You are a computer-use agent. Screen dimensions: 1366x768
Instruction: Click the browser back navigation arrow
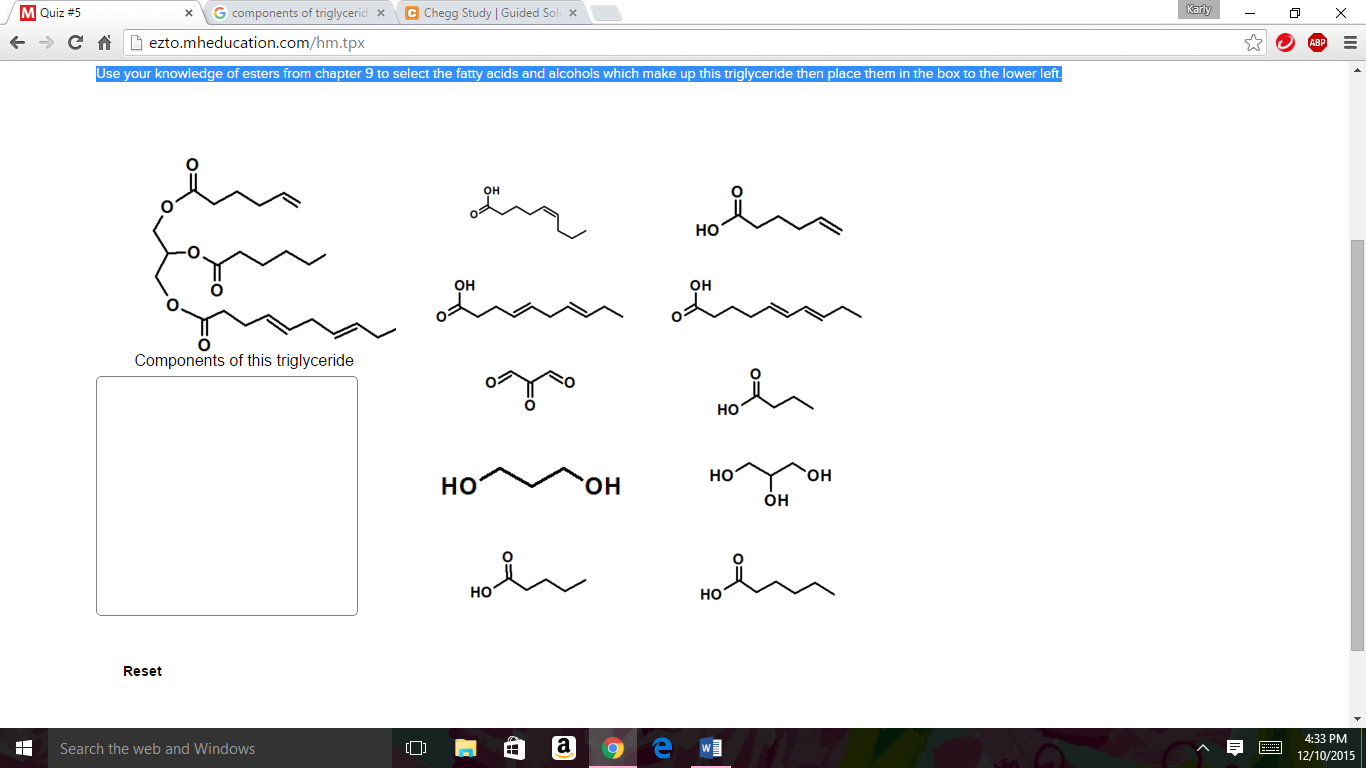[15, 43]
